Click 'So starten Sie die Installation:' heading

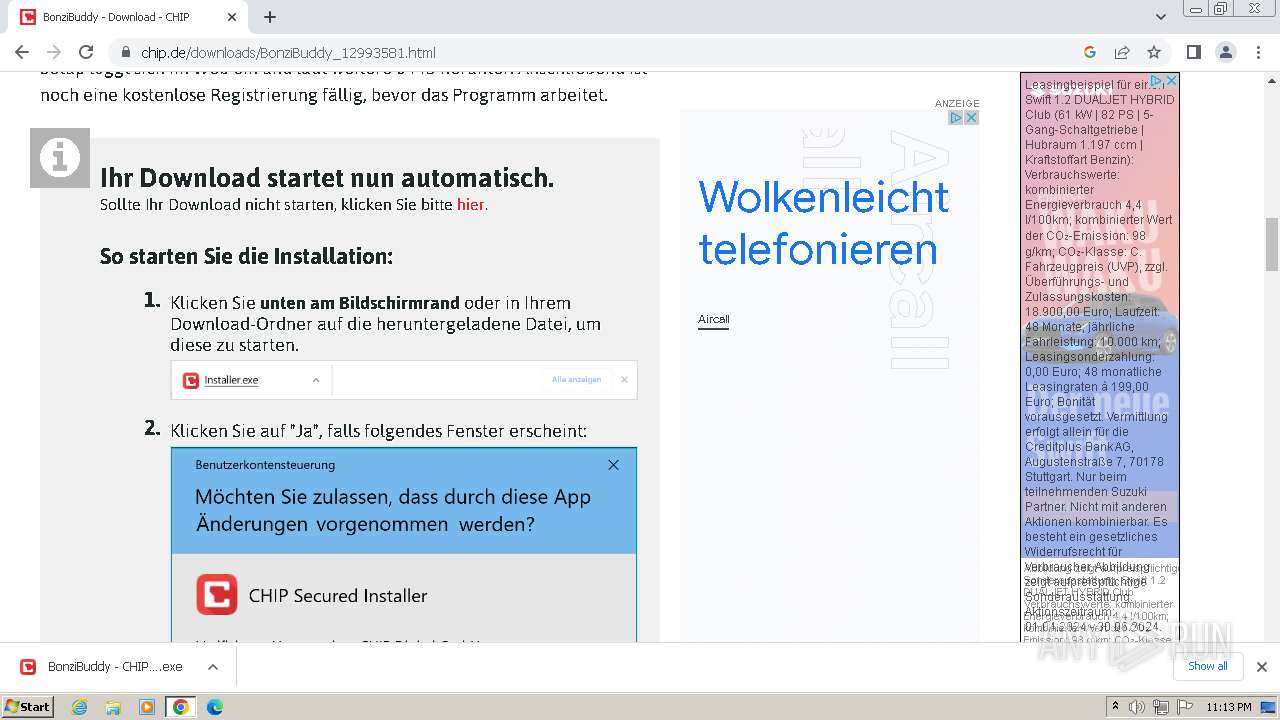[x=246, y=256]
